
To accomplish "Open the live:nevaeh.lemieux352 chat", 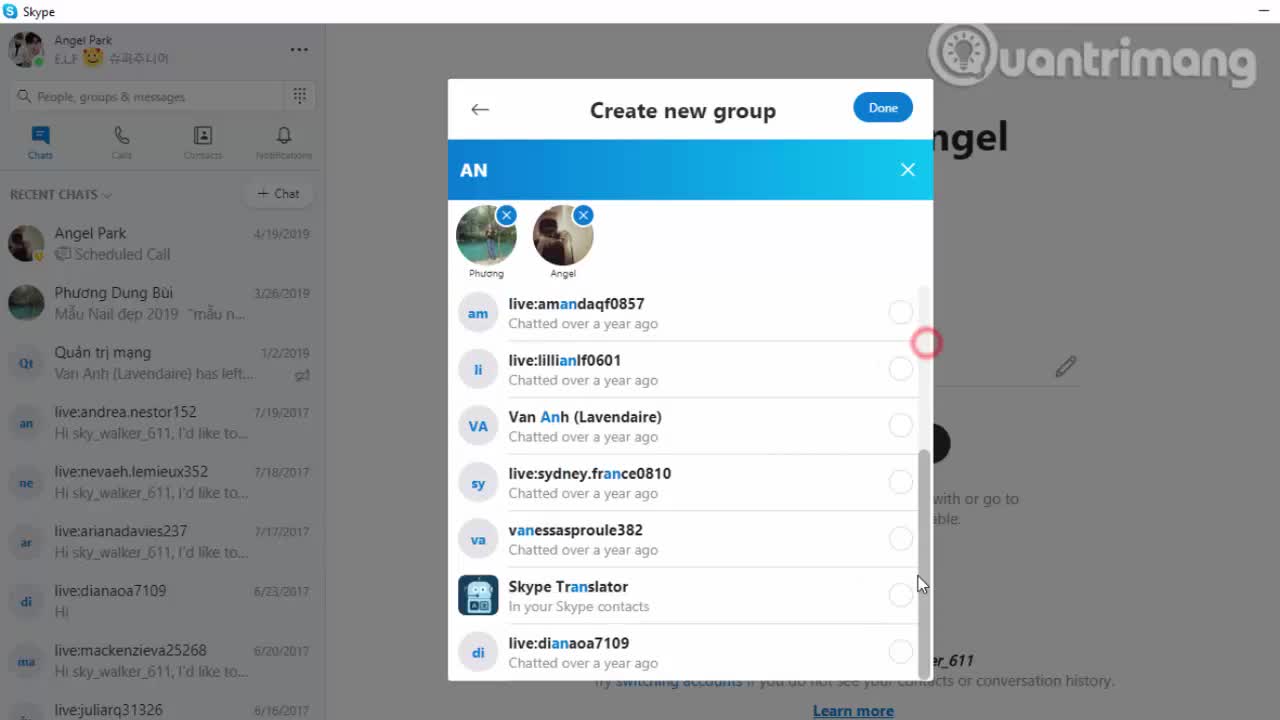I will tap(160, 482).
